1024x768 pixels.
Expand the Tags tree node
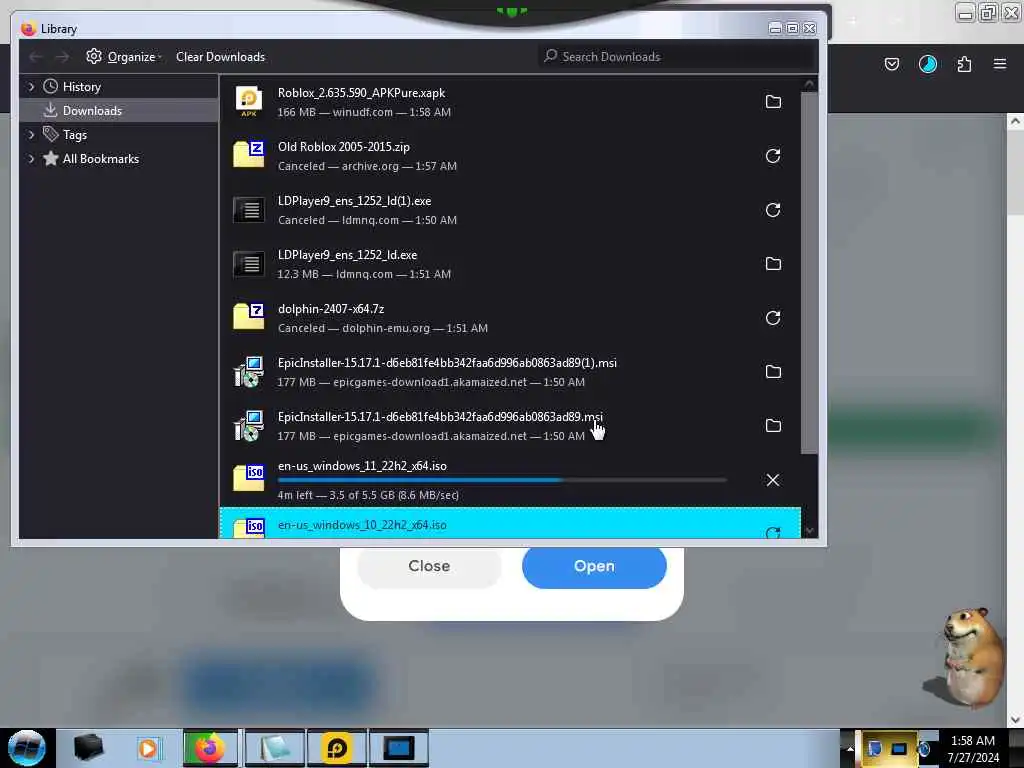click(31, 135)
